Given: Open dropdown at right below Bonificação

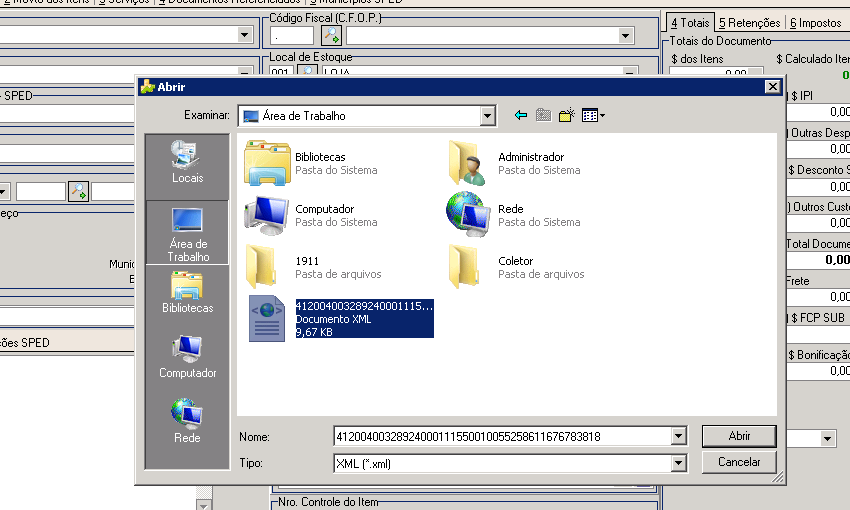Looking at the screenshot, I should point(827,438).
